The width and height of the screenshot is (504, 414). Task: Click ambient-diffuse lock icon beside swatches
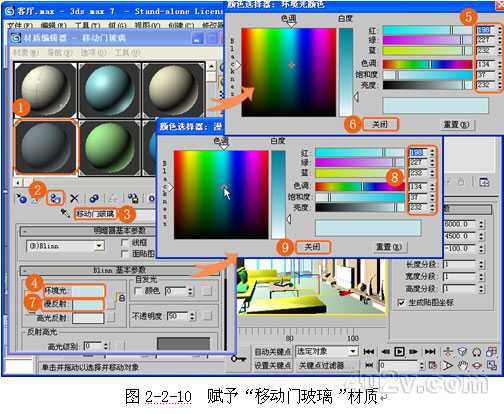122,298
